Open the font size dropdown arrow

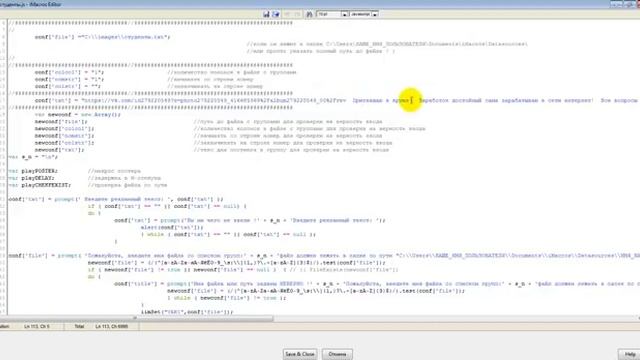[x=344, y=14]
